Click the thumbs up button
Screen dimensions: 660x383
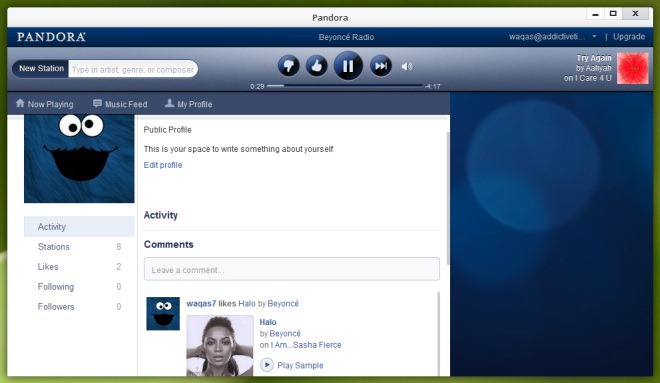click(317, 66)
